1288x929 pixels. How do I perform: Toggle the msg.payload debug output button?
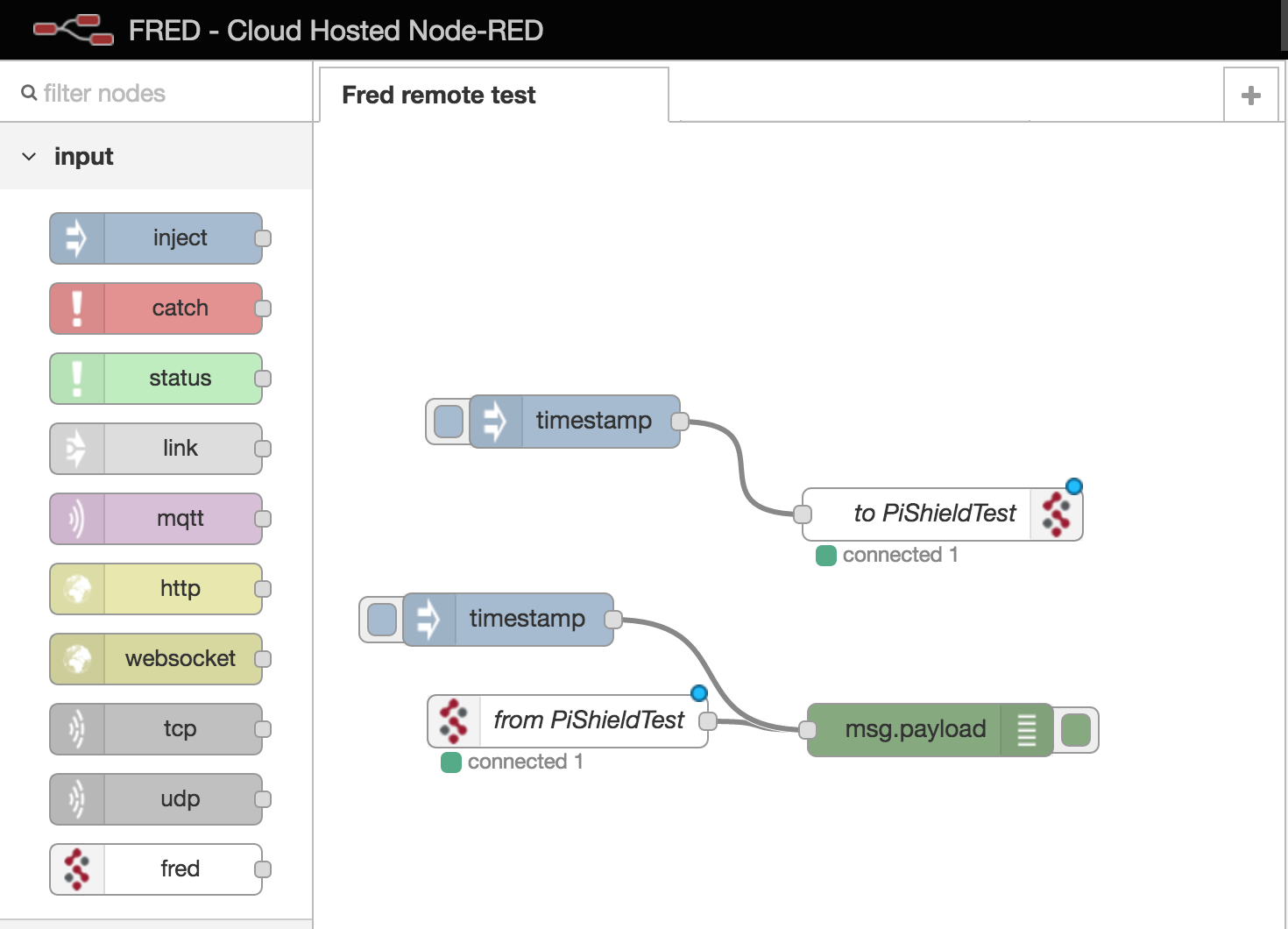click(1076, 730)
